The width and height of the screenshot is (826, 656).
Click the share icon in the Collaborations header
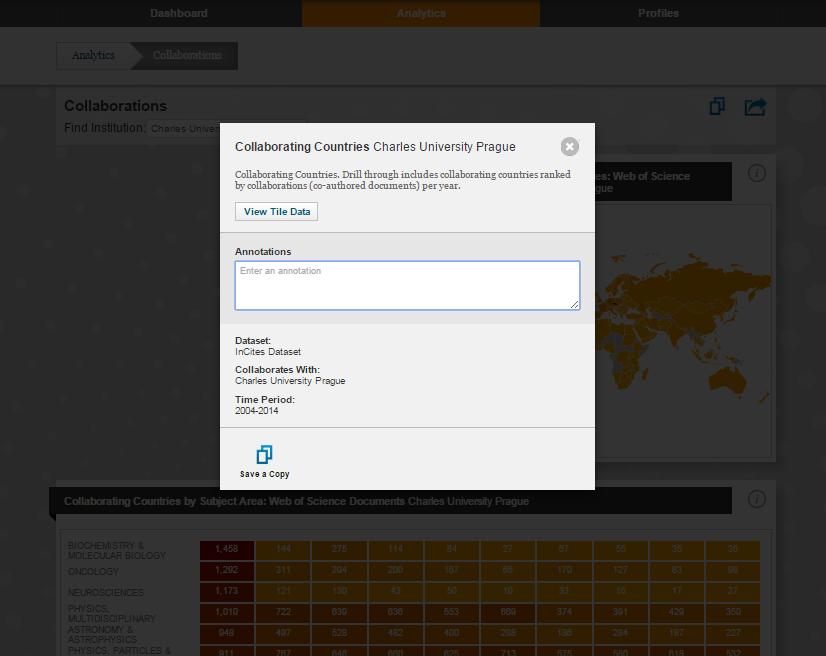[x=755, y=107]
